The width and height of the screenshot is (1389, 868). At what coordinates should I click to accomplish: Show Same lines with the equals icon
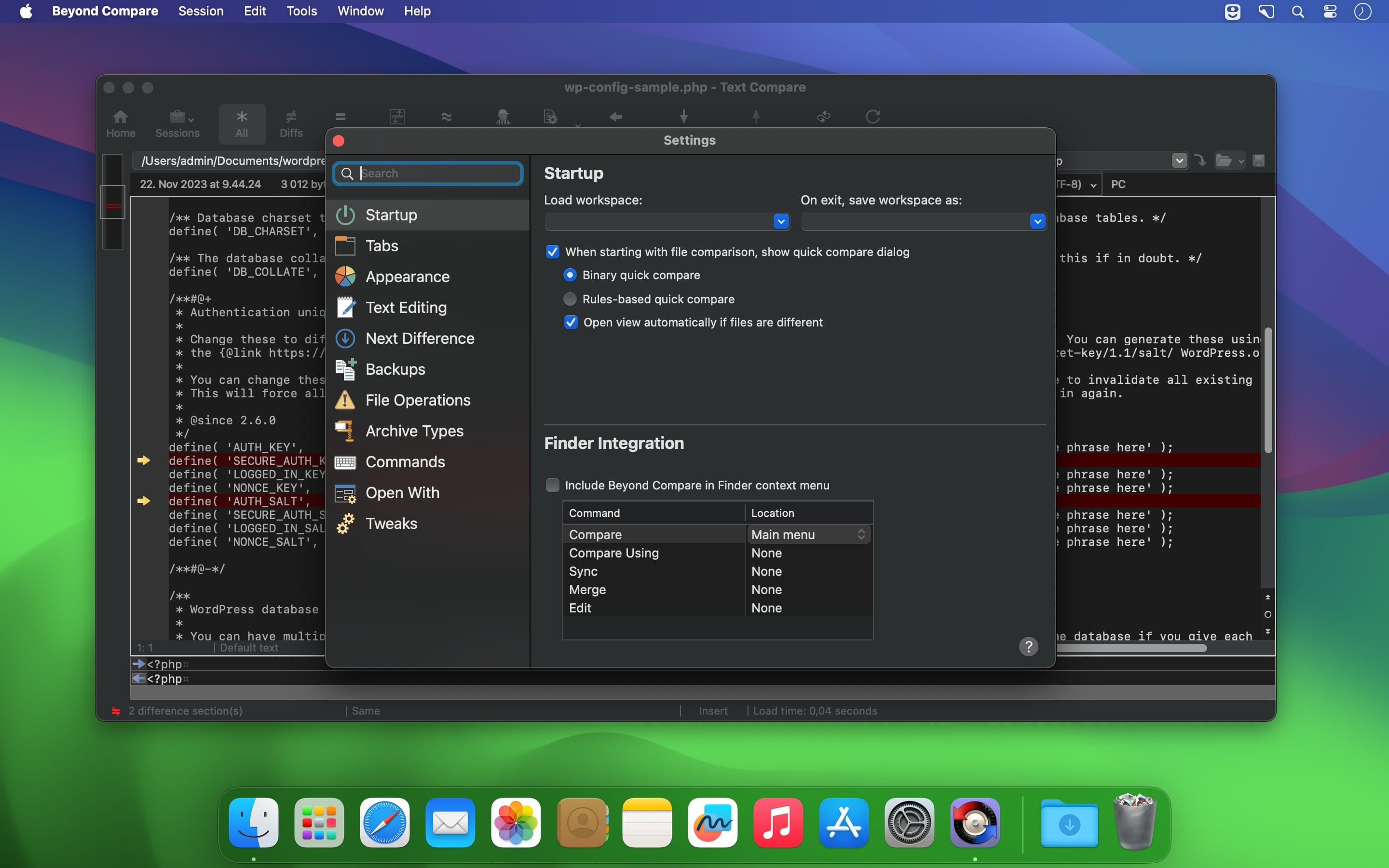click(340, 117)
